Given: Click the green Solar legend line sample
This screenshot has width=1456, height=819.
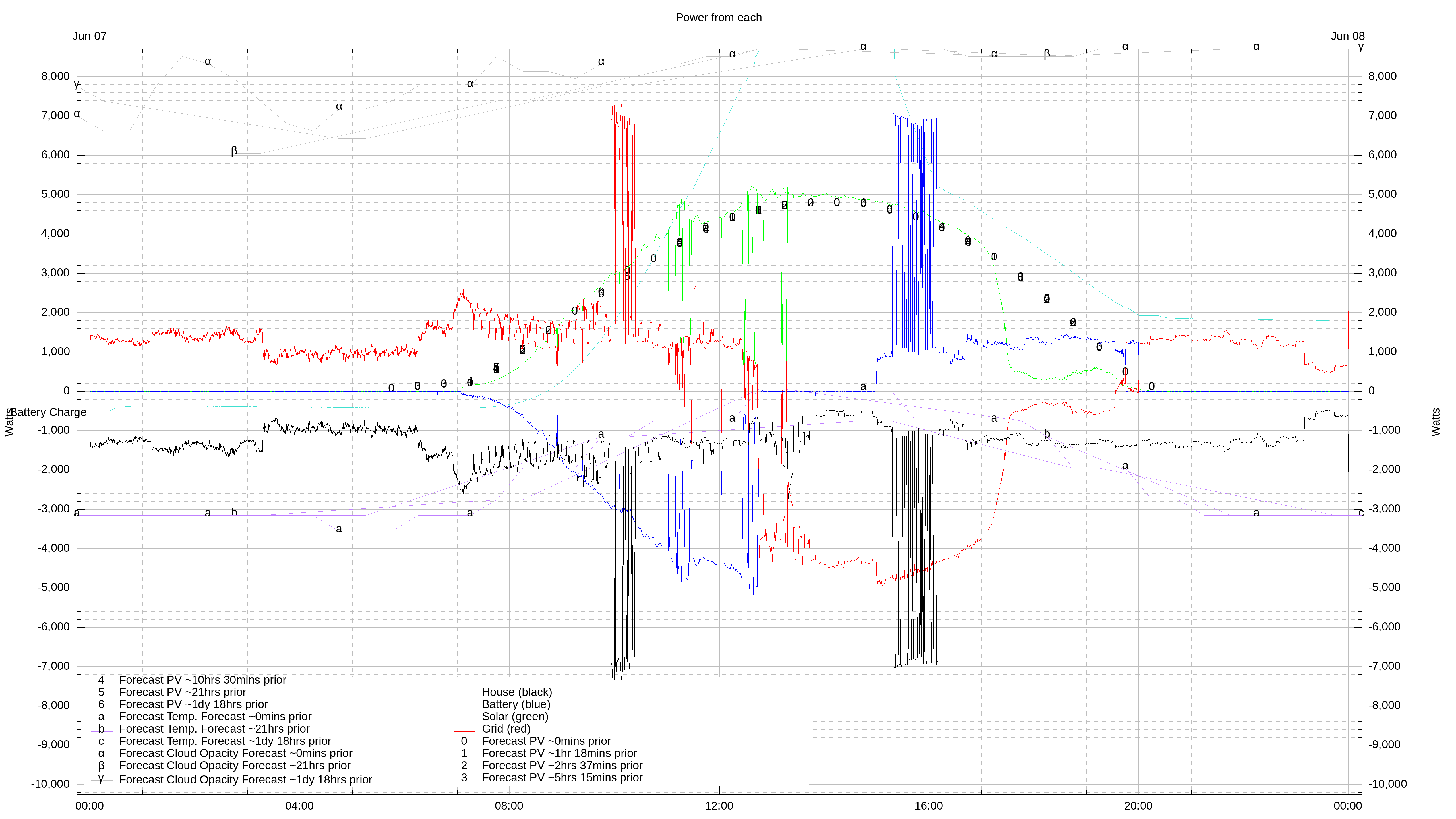Looking at the screenshot, I should [x=464, y=719].
